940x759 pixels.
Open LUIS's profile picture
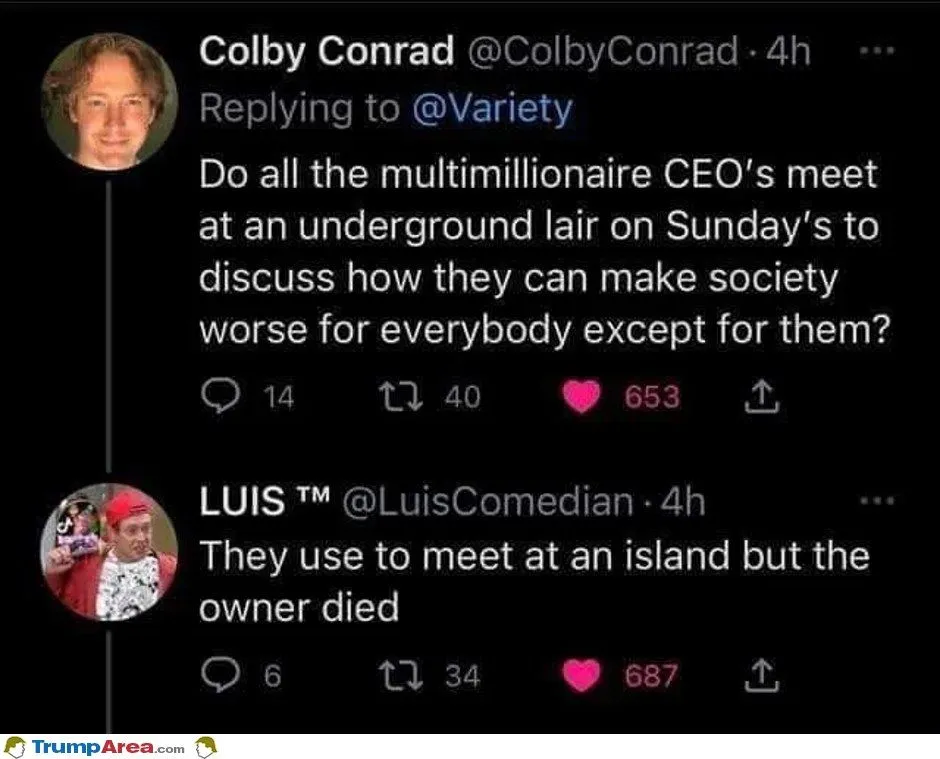tap(111, 552)
